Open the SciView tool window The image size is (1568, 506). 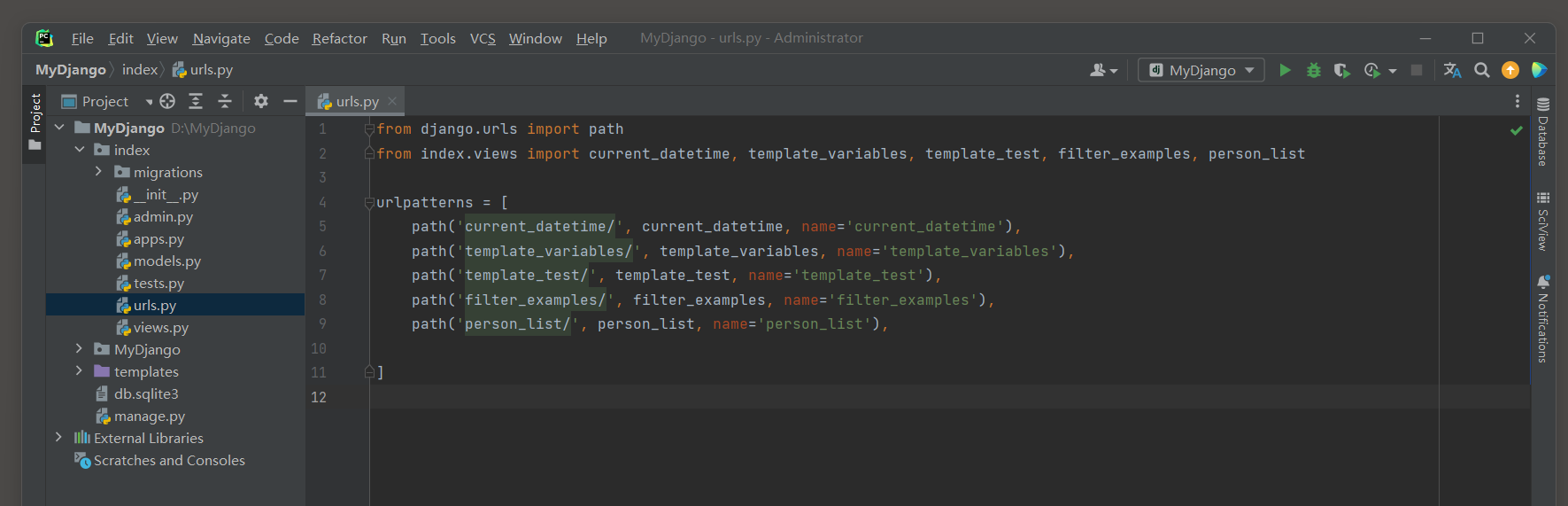click(1543, 222)
